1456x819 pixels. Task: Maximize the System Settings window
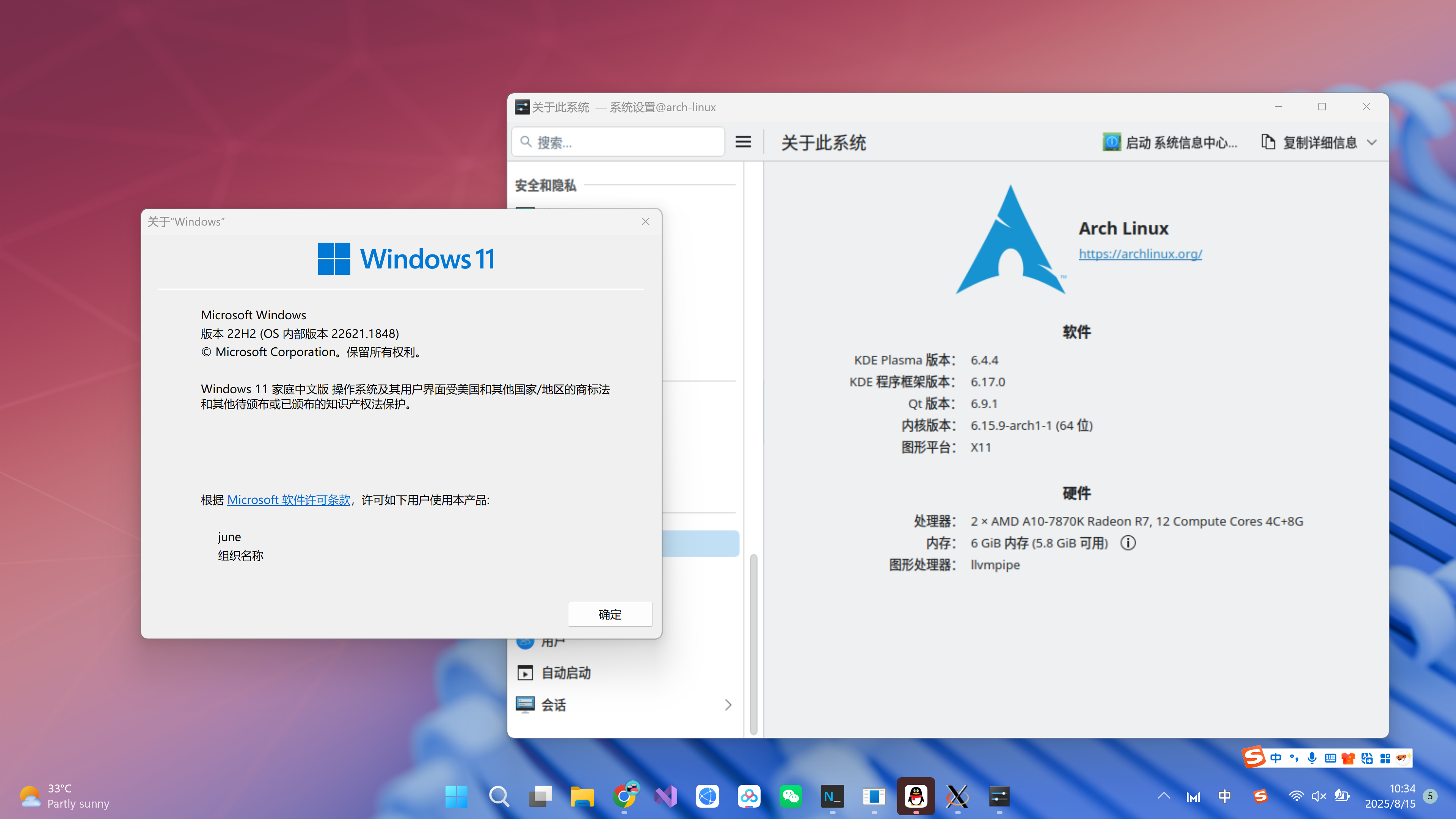tap(1322, 107)
